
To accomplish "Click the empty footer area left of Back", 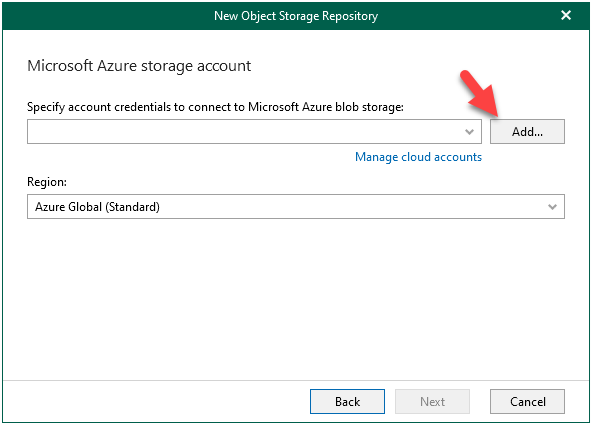I will point(156,402).
